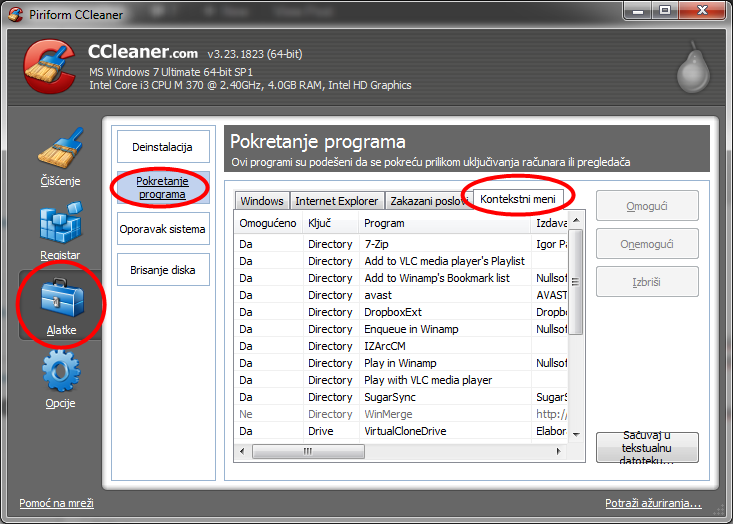Viewport: 733px width, 524px height.
Task: Switch to the Windows startup tab
Action: pyautogui.click(x=262, y=201)
